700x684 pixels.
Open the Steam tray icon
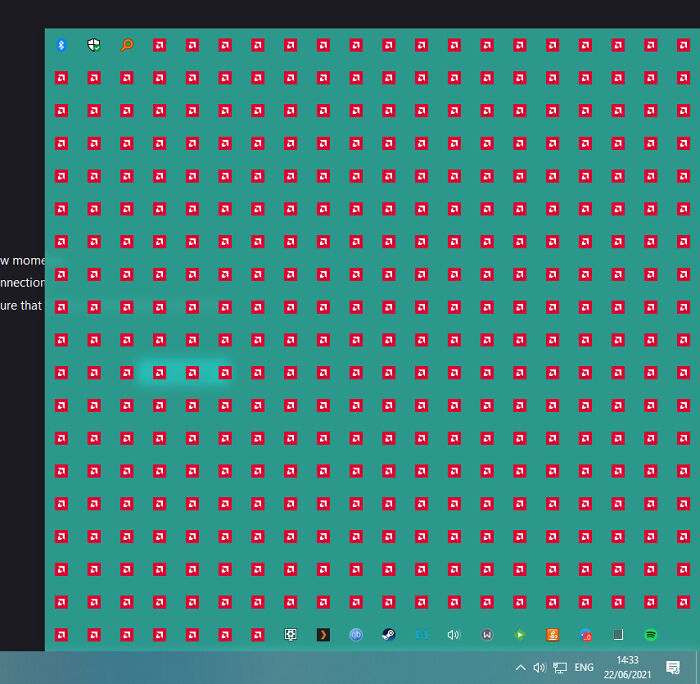coord(388,634)
